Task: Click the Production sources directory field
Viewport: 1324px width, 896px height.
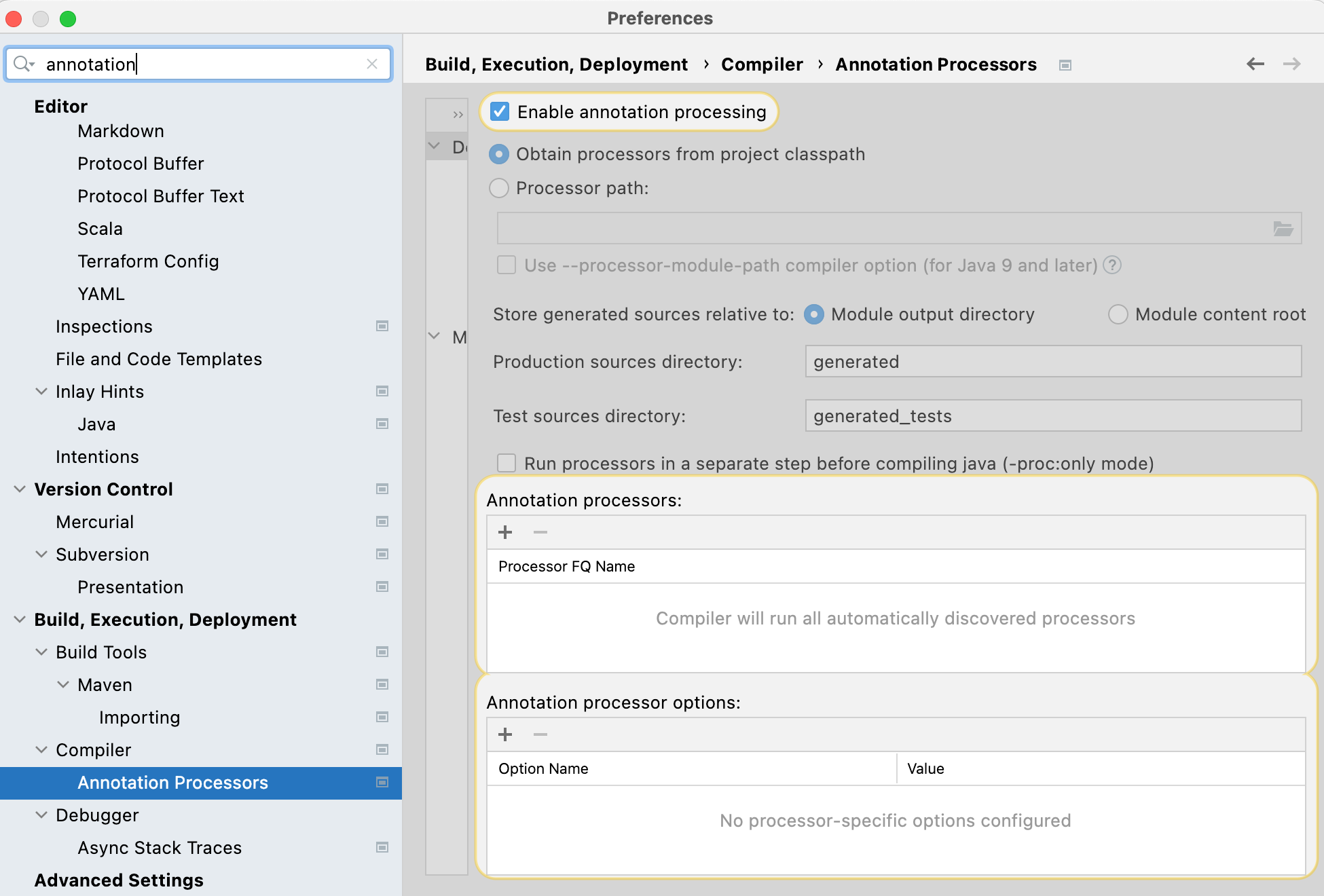Action: pos(1052,362)
